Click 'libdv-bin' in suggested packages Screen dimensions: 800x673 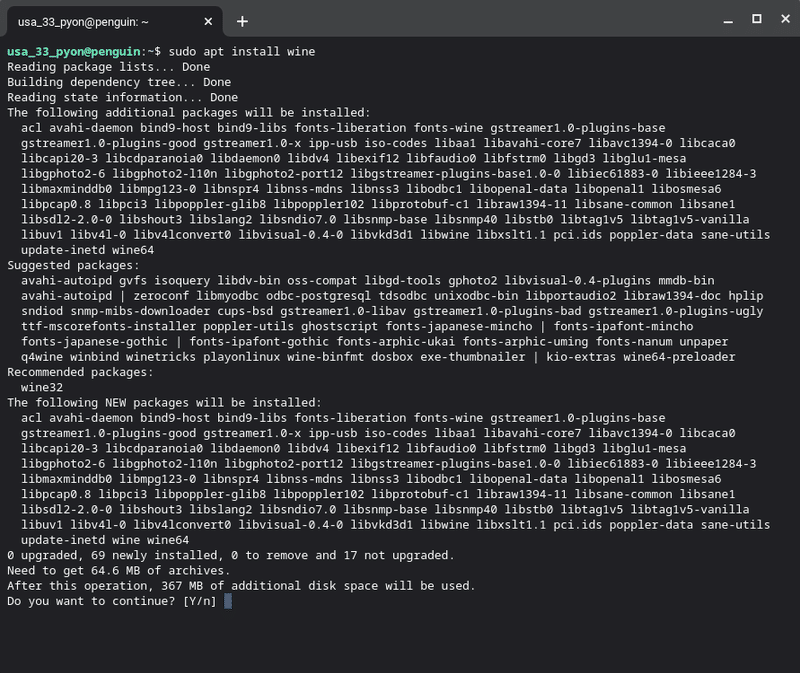click(x=248, y=281)
